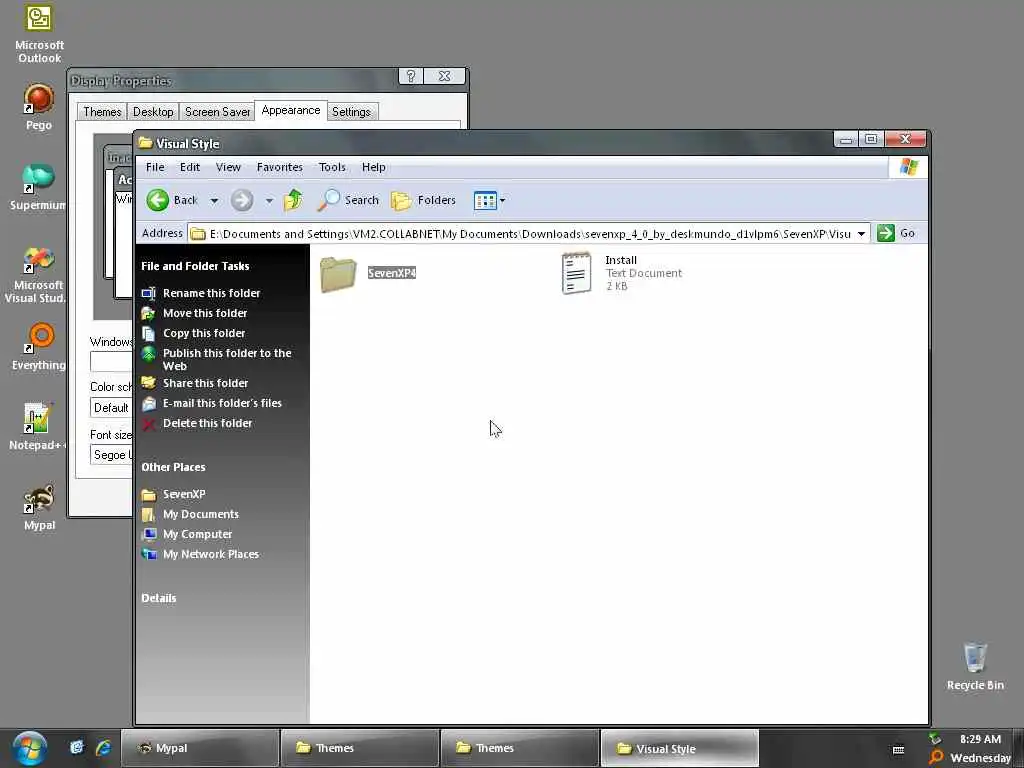The height and width of the screenshot is (768, 1024).
Task: Expand the Details section header
Action: (159, 598)
